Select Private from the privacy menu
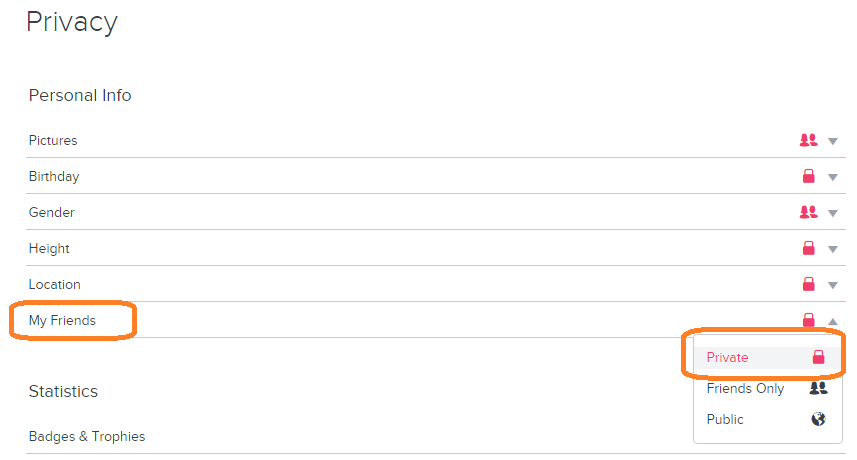 tap(728, 358)
